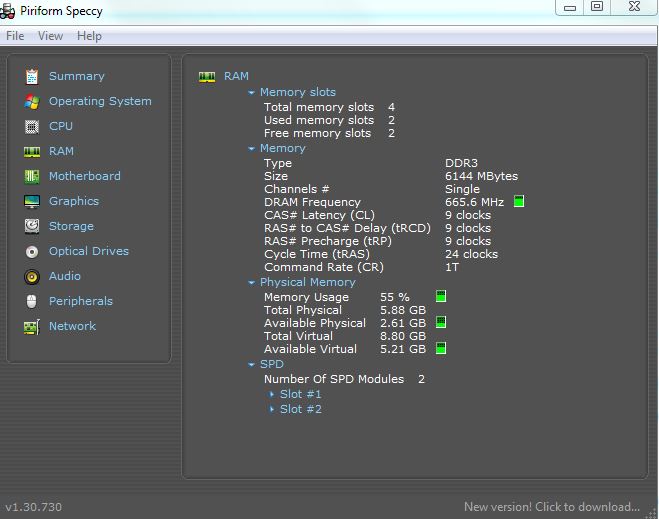
Task: Click the Number Of SPD Modules row
Action: point(345,379)
